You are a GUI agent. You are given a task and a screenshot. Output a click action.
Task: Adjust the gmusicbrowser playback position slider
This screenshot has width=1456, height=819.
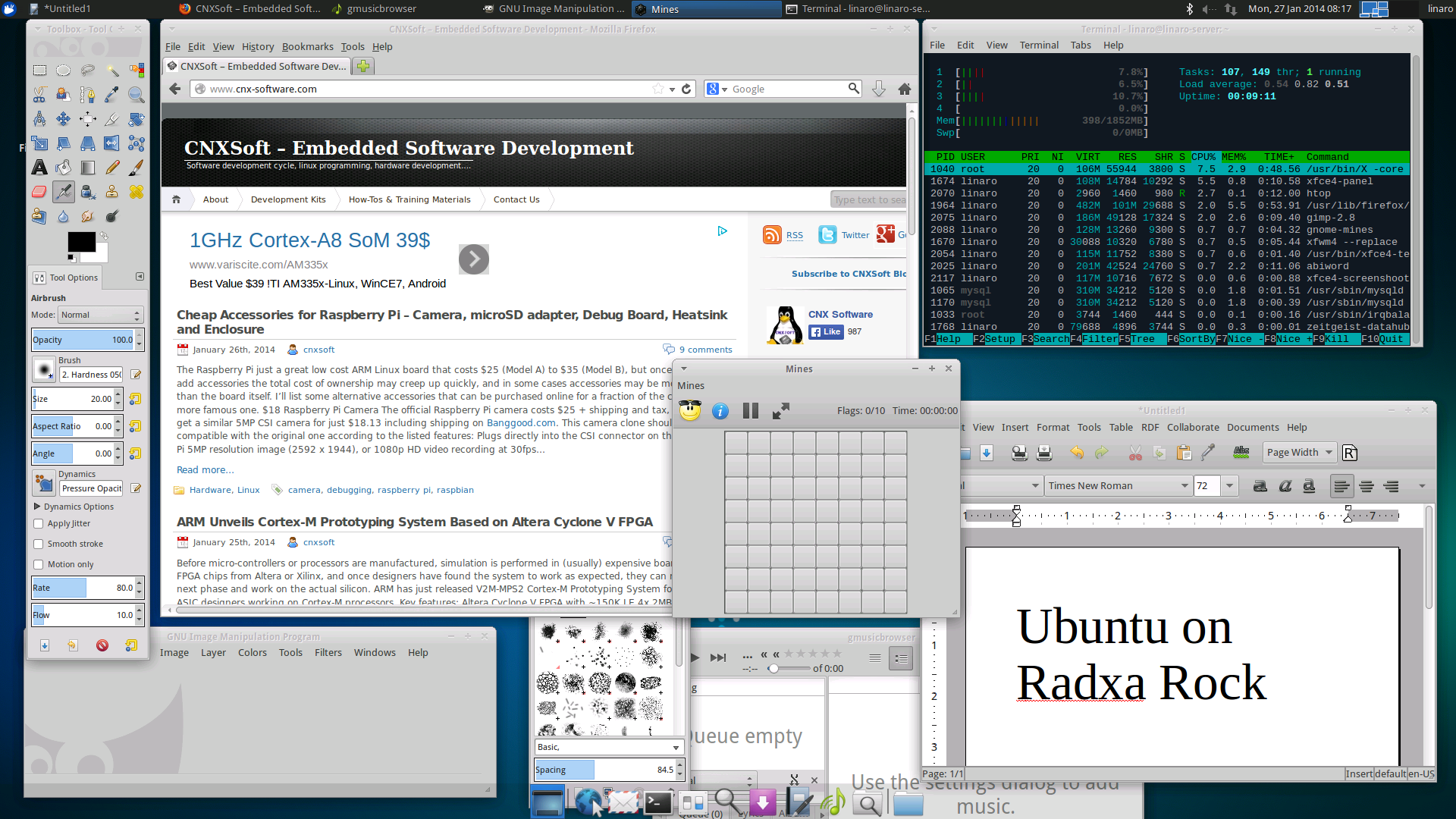click(788, 669)
